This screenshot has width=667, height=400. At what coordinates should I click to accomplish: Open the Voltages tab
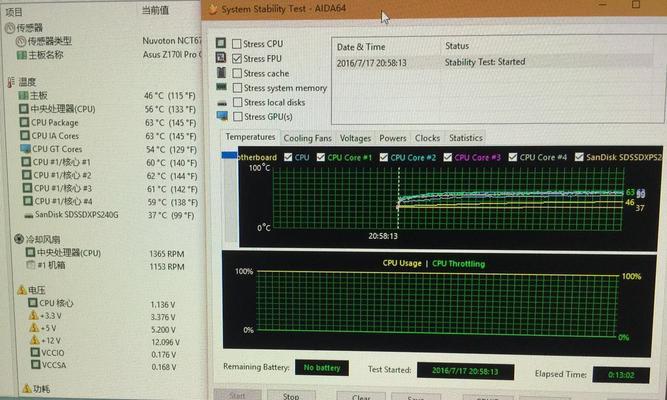[355, 138]
